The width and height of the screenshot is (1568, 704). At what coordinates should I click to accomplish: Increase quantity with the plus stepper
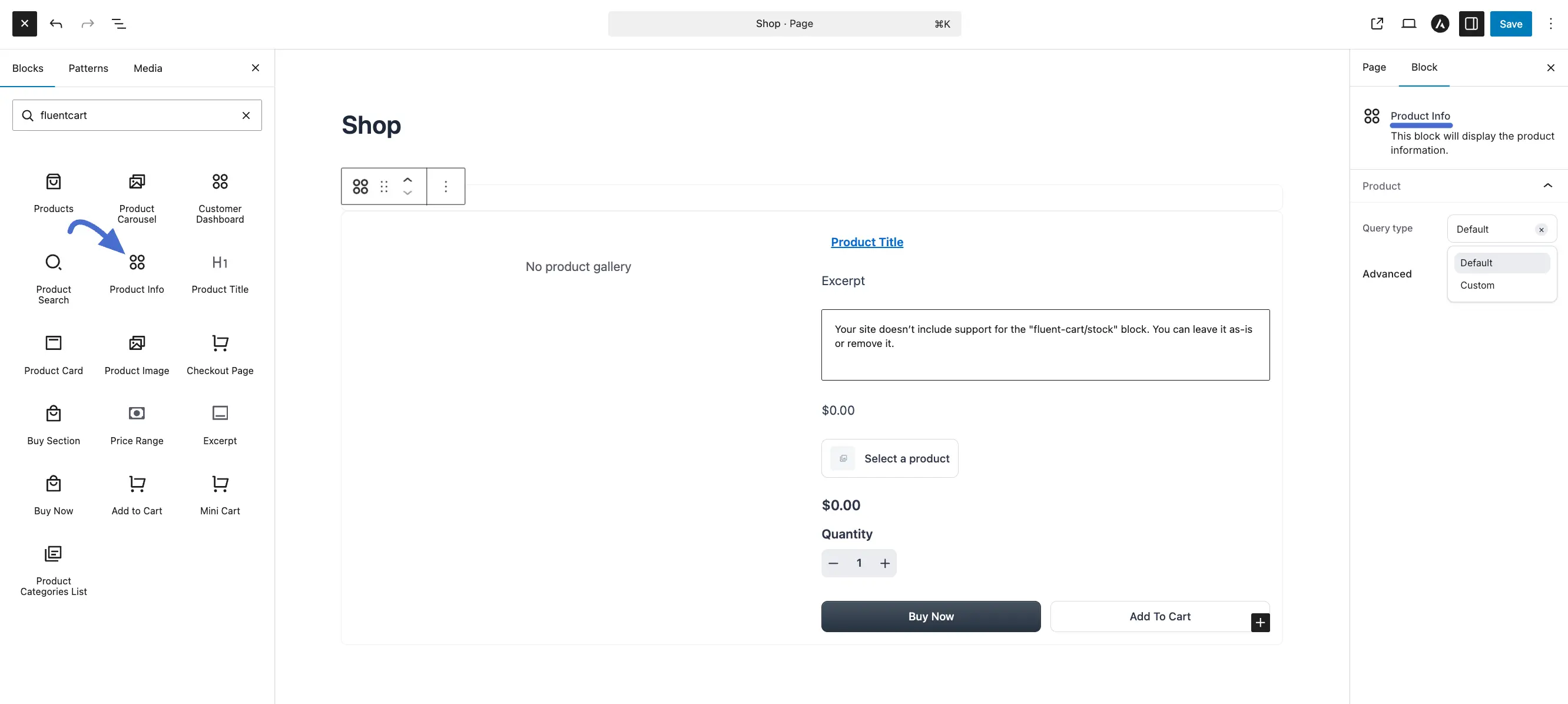tap(885, 563)
